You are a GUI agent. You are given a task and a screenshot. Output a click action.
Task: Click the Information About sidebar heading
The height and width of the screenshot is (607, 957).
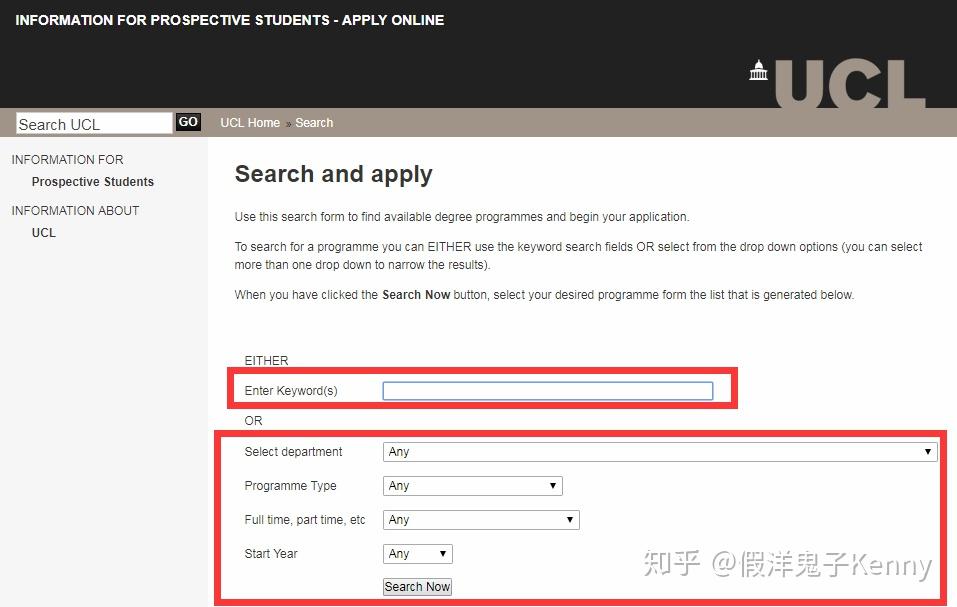[74, 210]
